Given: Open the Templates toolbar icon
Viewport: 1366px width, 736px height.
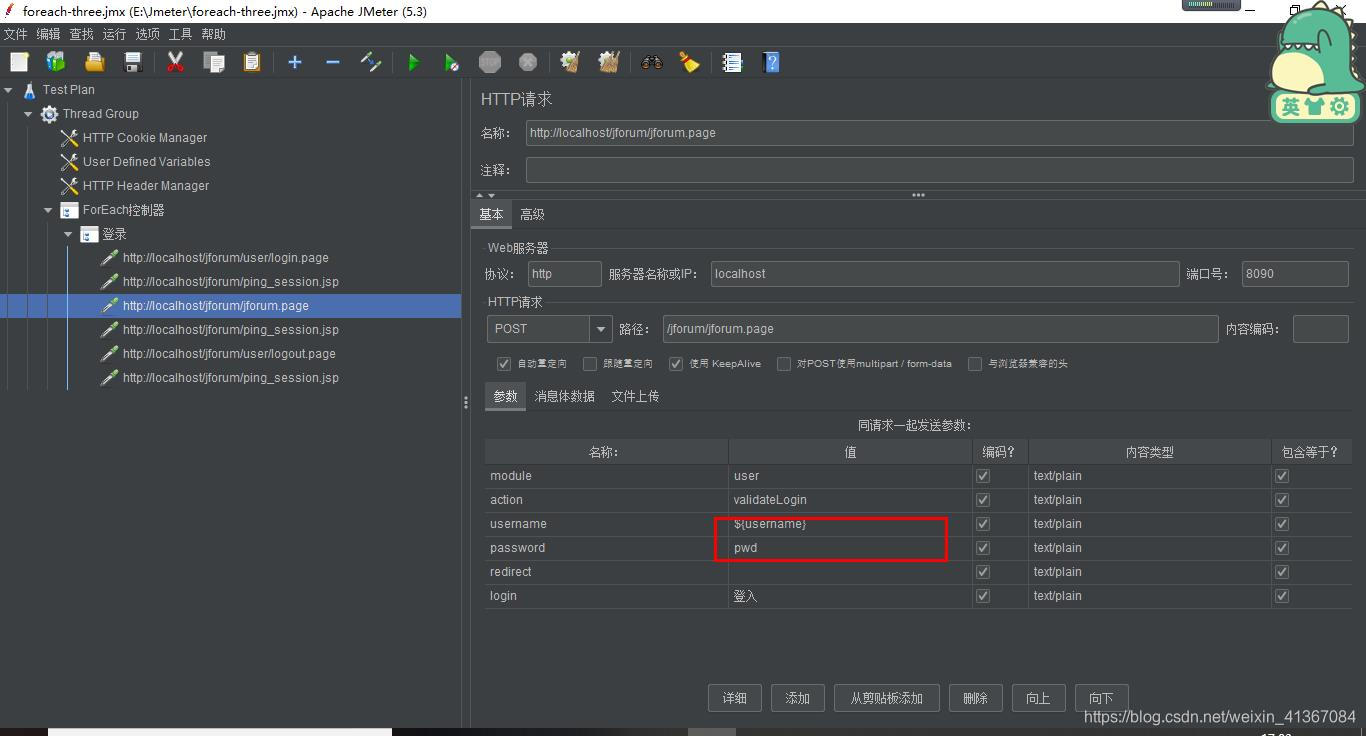Looking at the screenshot, I should (56, 62).
